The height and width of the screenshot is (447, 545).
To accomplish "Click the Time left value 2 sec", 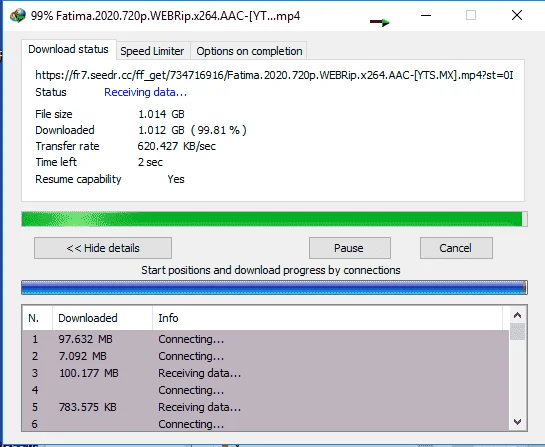I will point(150,162).
